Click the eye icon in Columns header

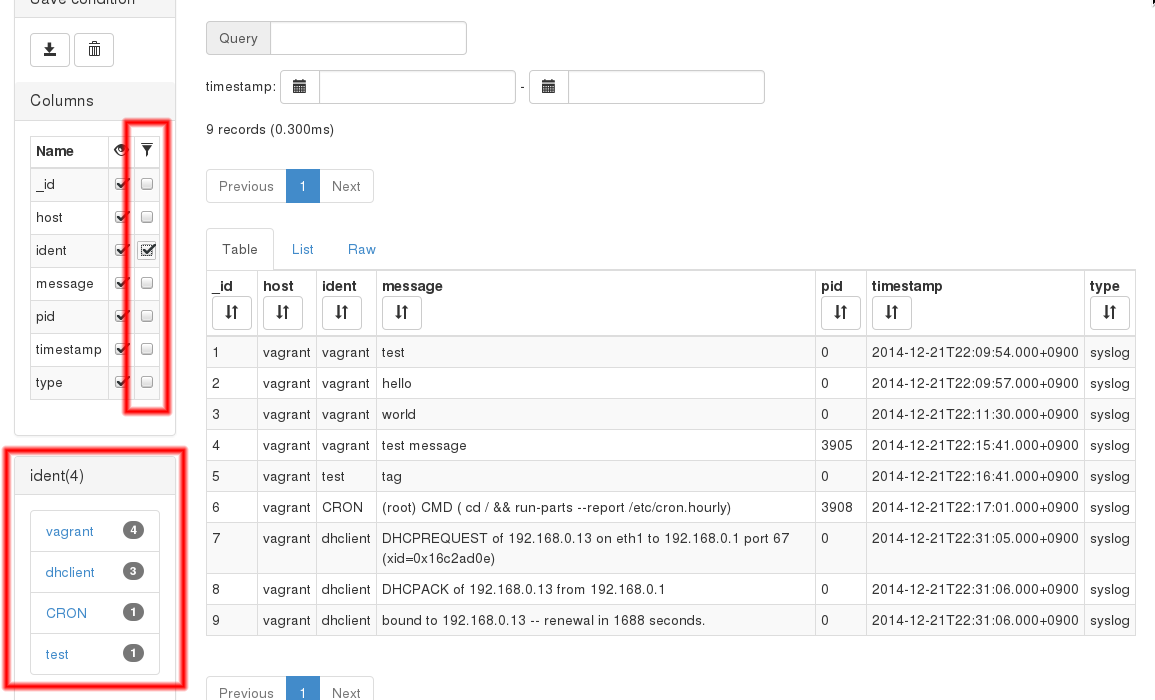click(120, 151)
